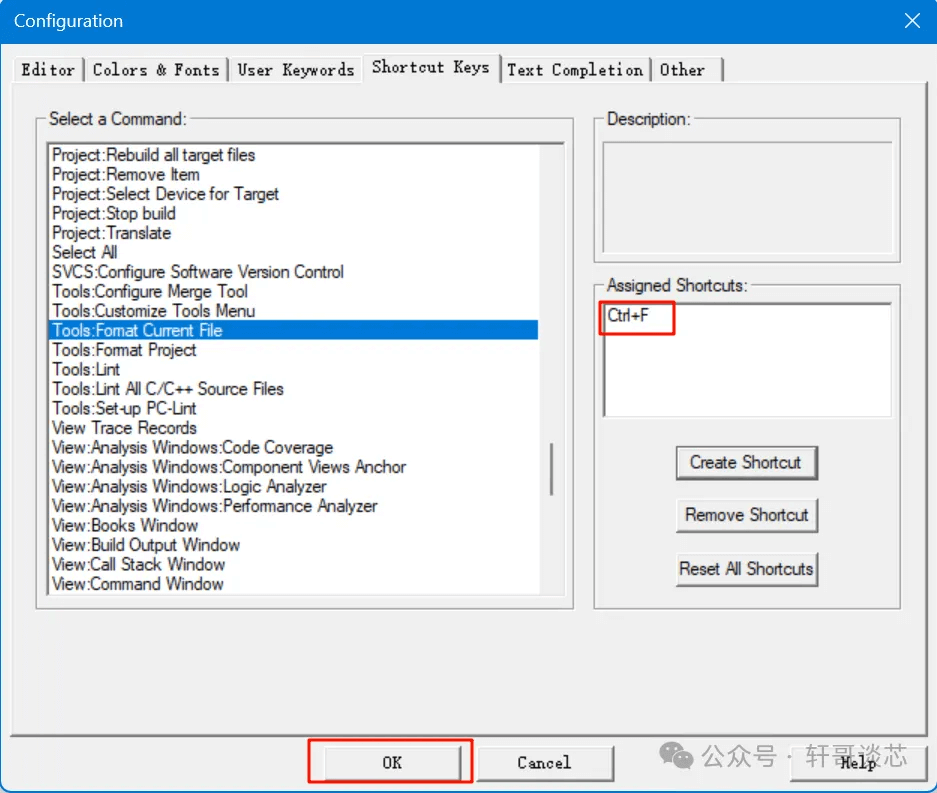
Task: Click Reset All Shortcuts button
Action: click(746, 569)
